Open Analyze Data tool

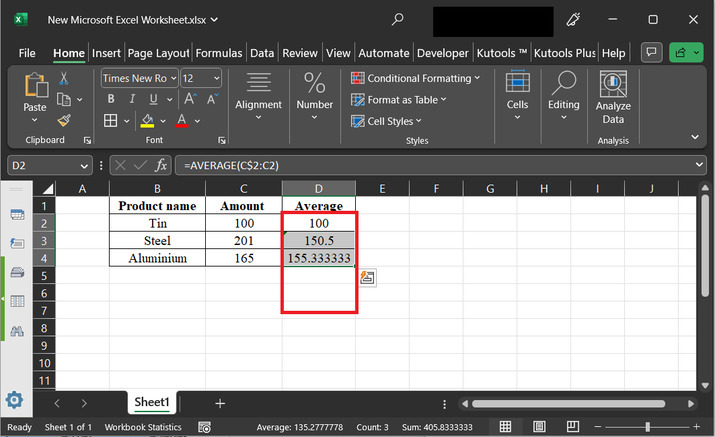(613, 98)
